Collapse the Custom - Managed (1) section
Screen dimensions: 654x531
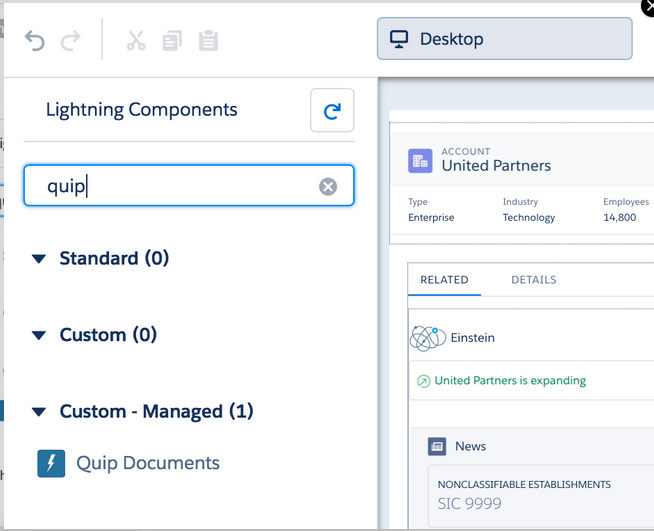click(x=39, y=412)
